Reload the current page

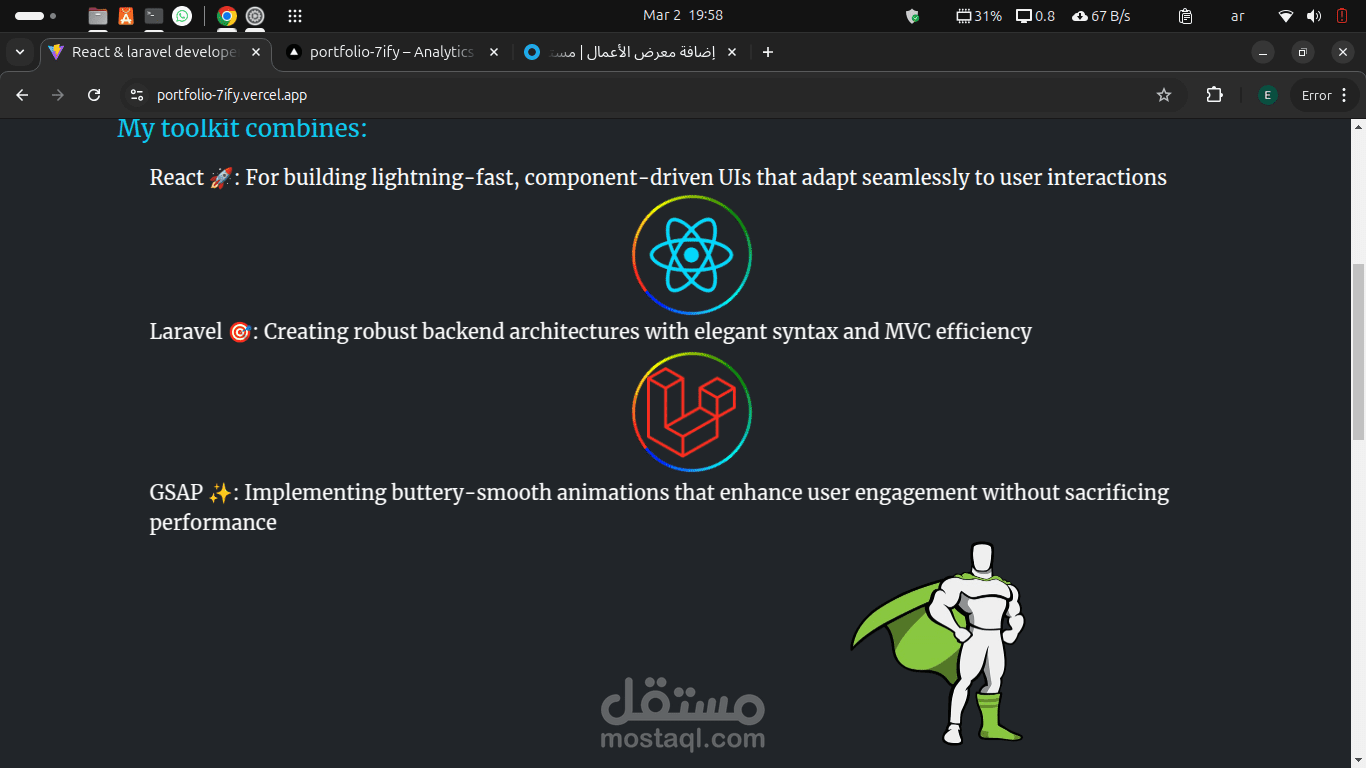click(x=94, y=95)
